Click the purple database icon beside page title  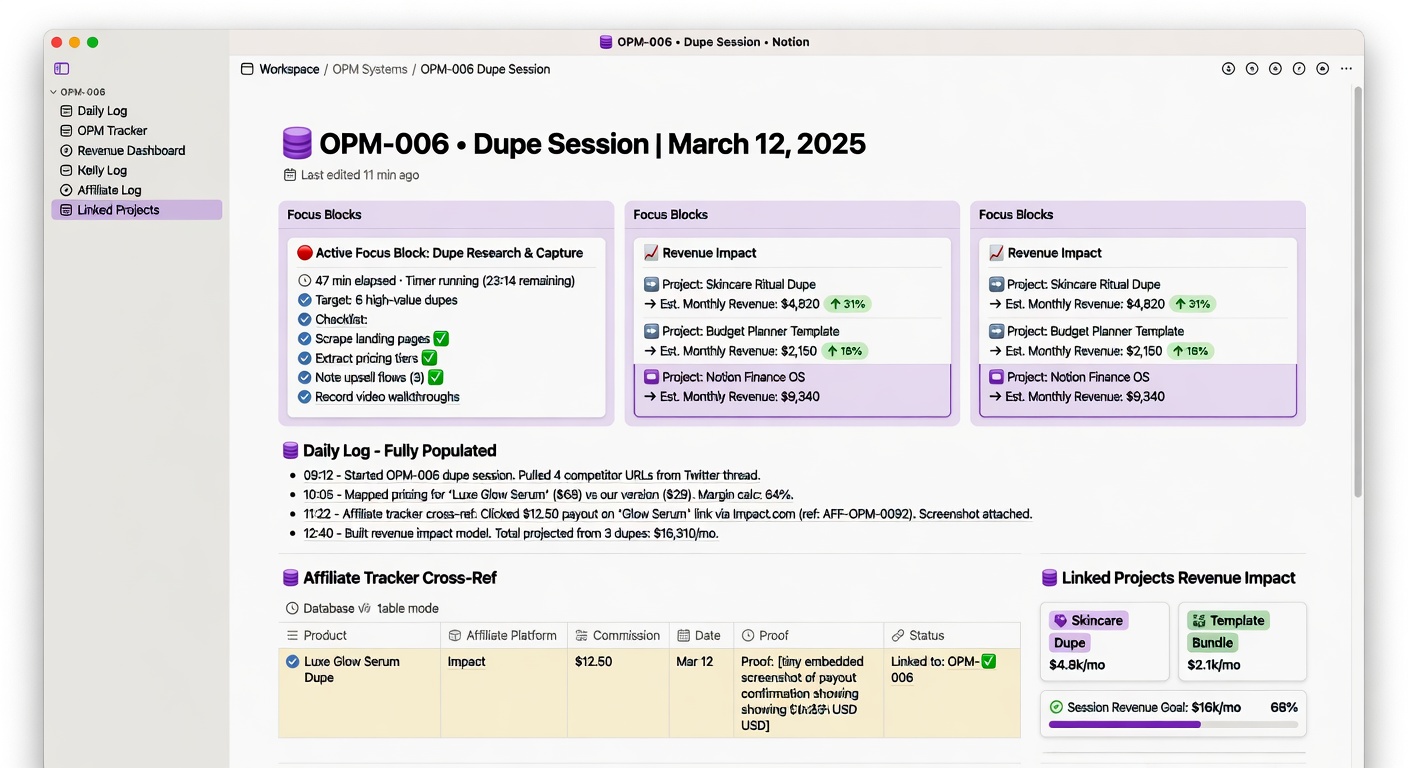(297, 144)
